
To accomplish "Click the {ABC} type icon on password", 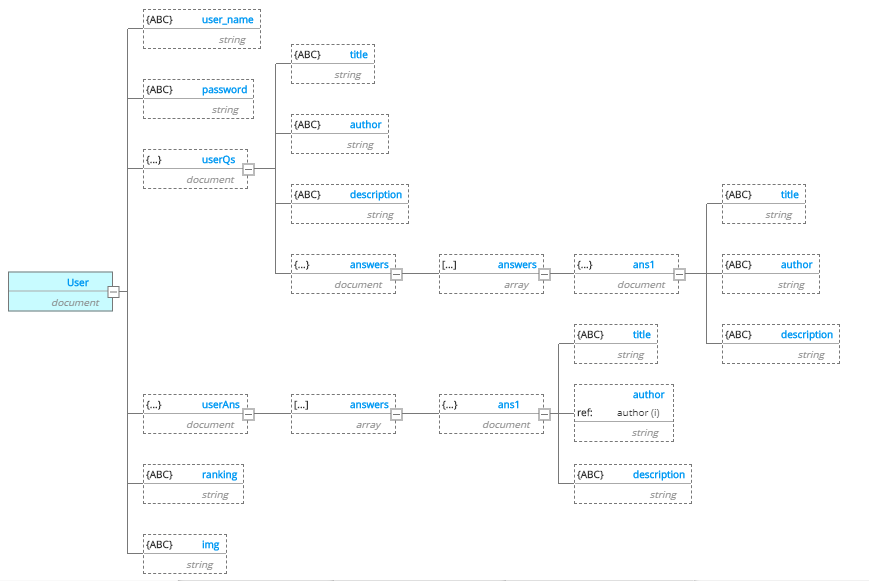I will (160, 90).
